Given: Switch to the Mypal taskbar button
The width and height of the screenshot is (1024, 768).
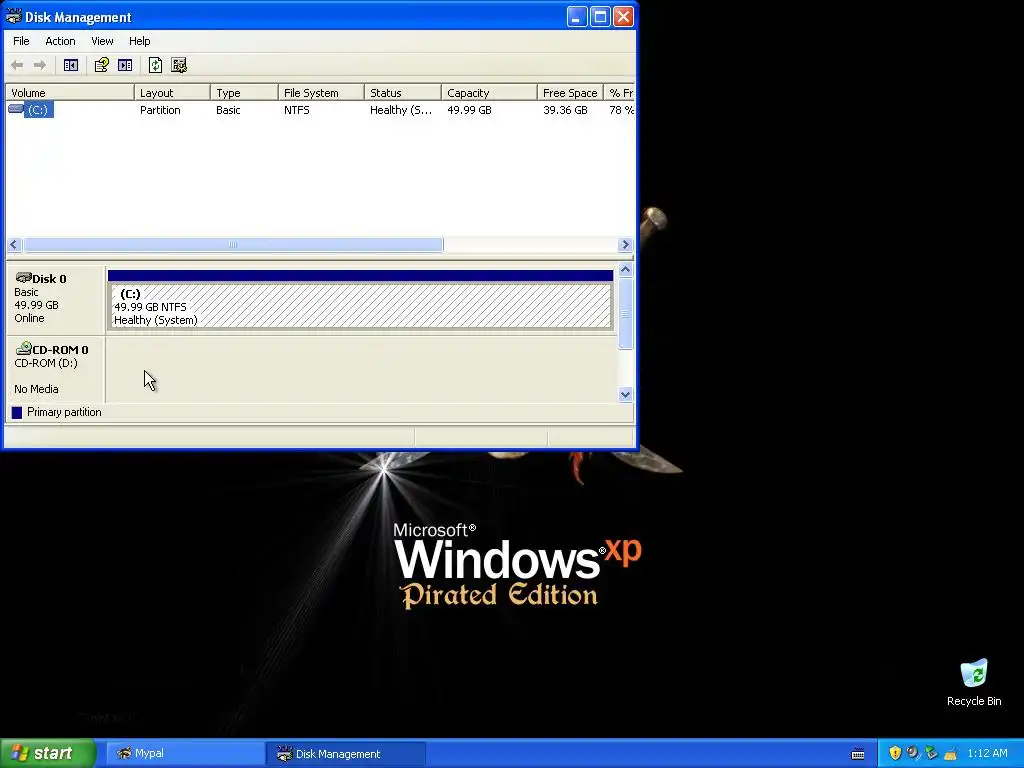Looking at the screenshot, I should [x=184, y=754].
